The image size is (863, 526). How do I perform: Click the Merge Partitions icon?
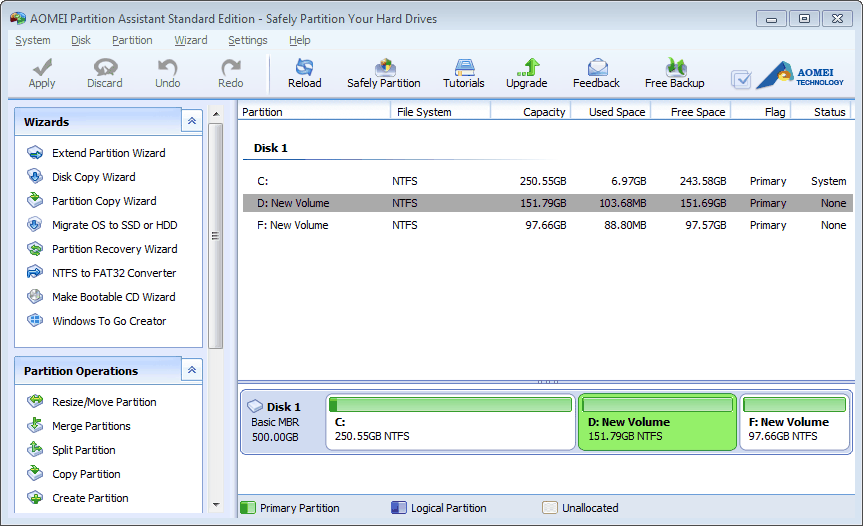tap(35, 425)
